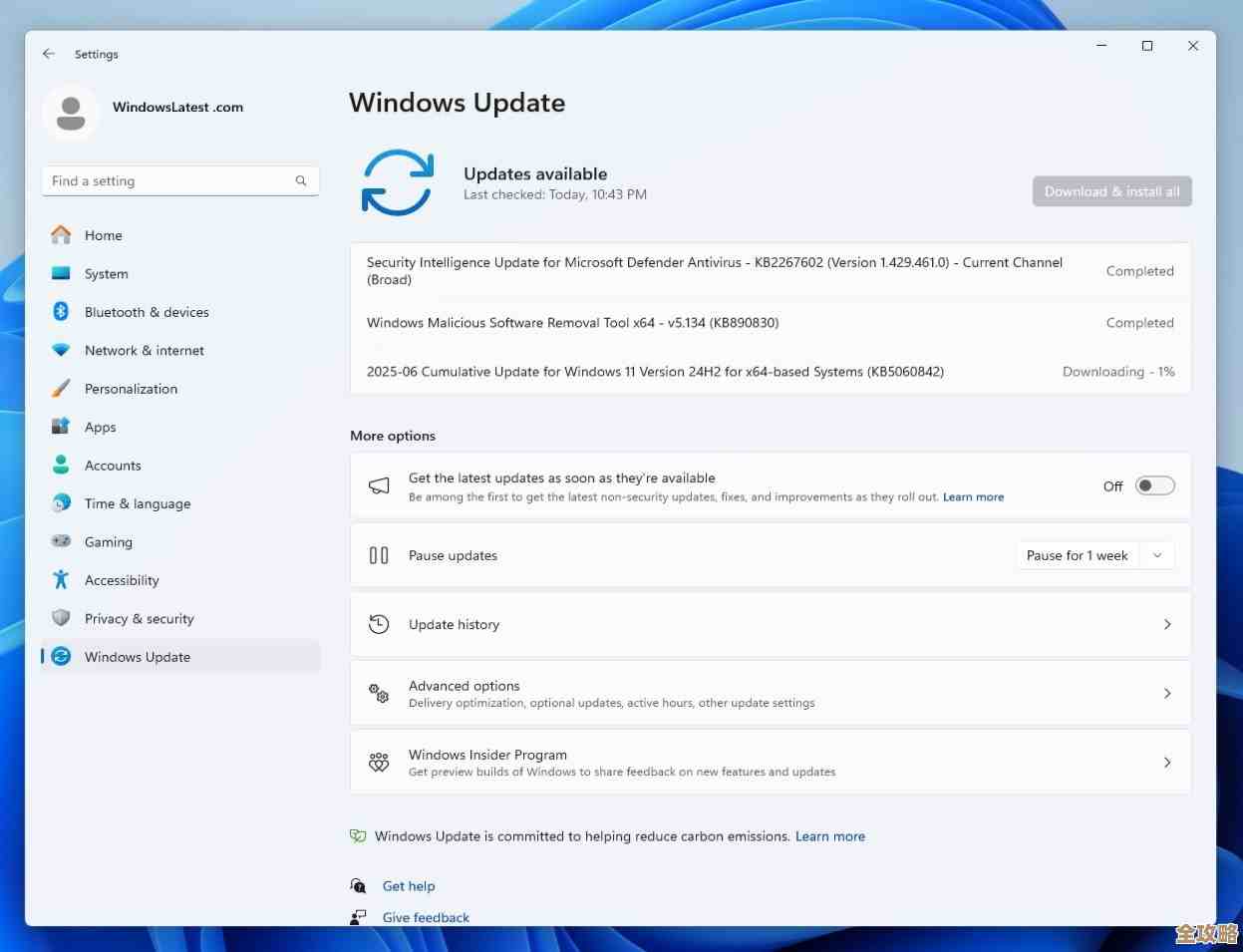Viewport: 1243px width, 952px height.
Task: Select the Personalization brush icon
Action: [x=61, y=389]
